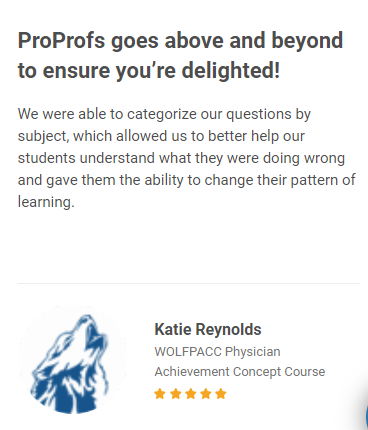This screenshot has width=368, height=430.
Task: Click the howling wolf logo avatar
Action: tap(73, 359)
